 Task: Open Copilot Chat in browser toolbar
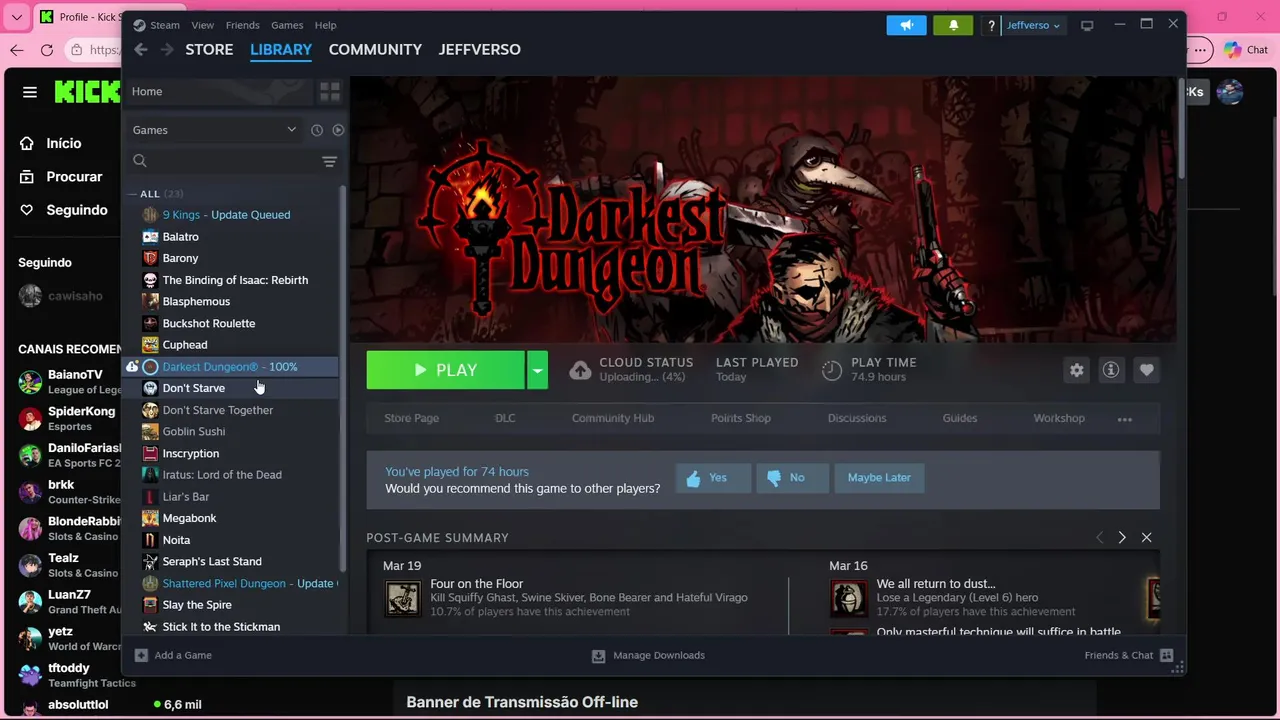click(x=1245, y=50)
